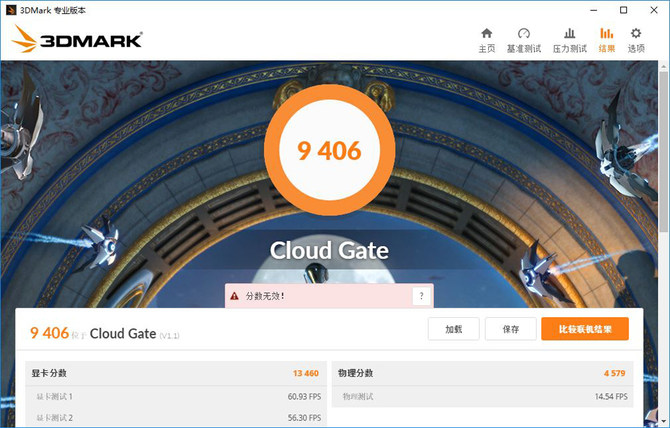Click the 分数无效 invalid score banner
Image resolution: width=670 pixels, height=428 pixels.
coord(329,296)
